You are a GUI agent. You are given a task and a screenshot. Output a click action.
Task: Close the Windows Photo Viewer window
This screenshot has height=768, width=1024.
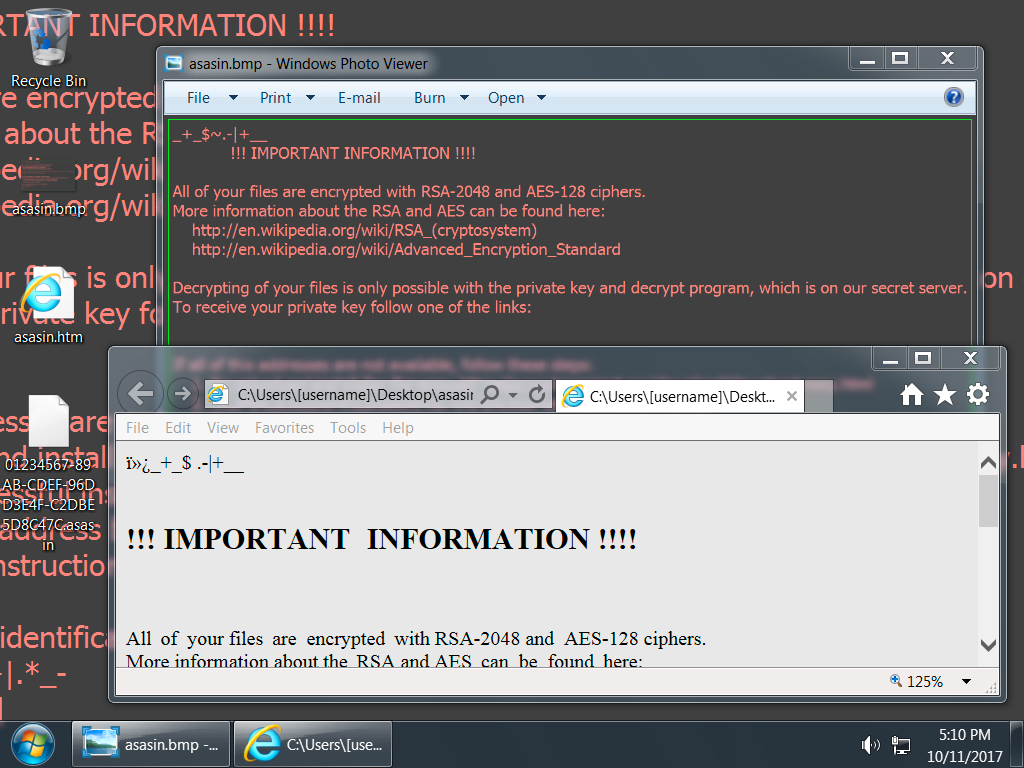[x=947, y=59]
